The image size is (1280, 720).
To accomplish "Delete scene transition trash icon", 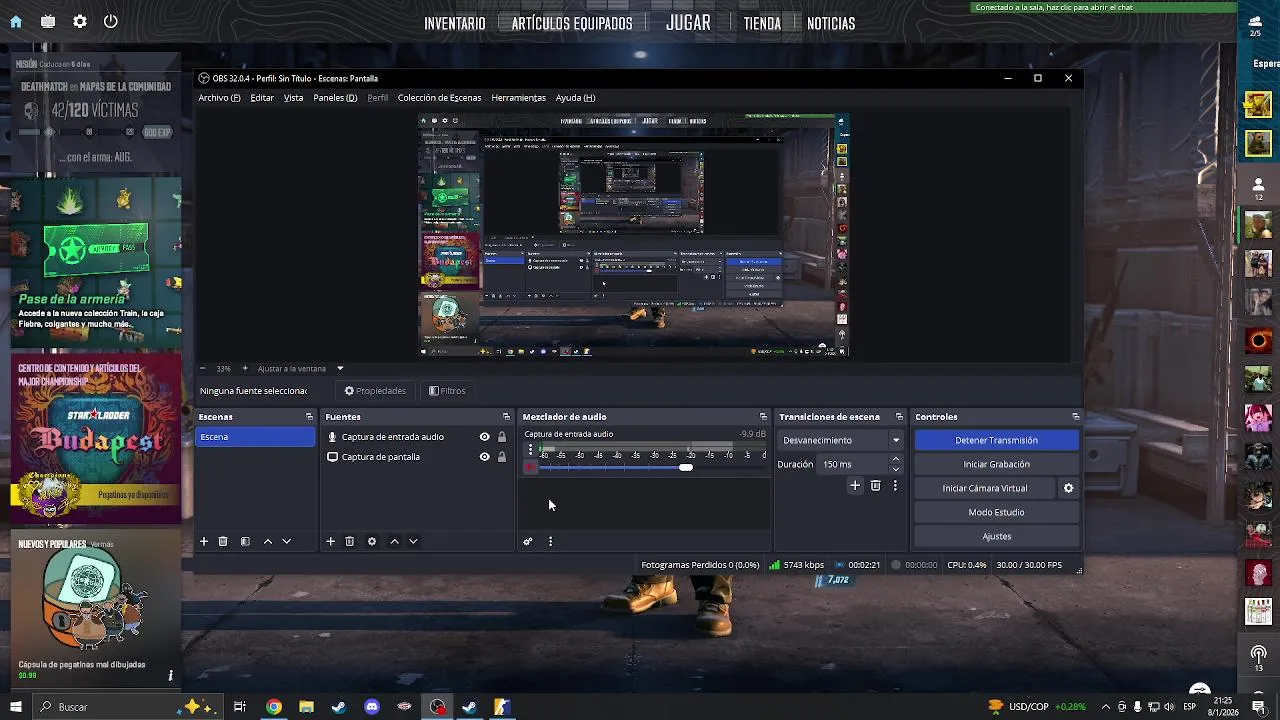I will [x=875, y=485].
